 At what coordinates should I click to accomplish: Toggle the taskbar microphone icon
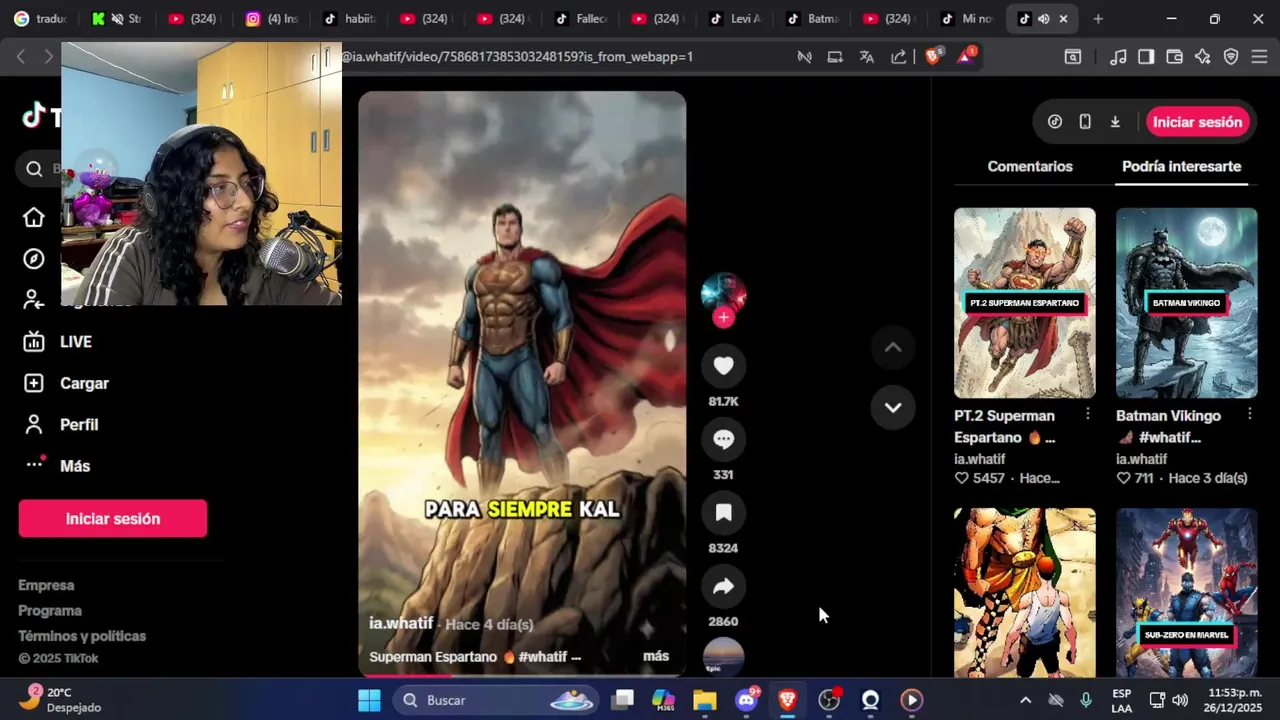coord(1085,700)
